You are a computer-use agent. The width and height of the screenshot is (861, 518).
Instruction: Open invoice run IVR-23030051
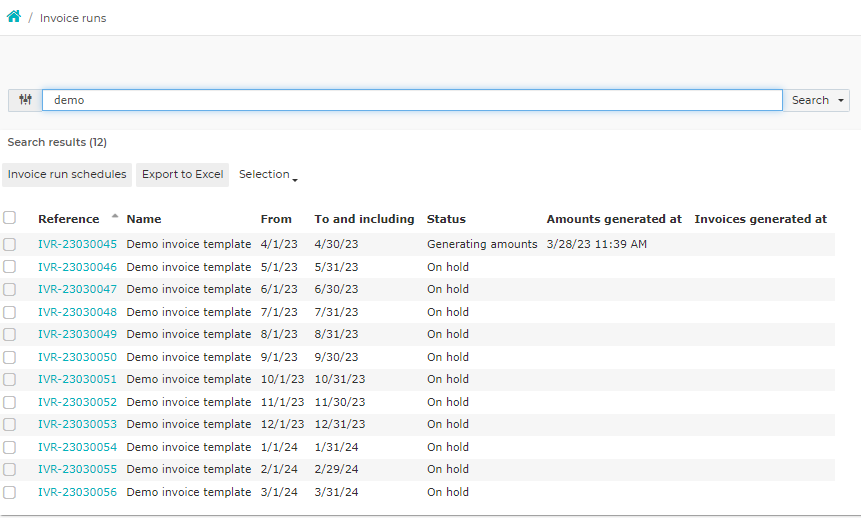77,379
